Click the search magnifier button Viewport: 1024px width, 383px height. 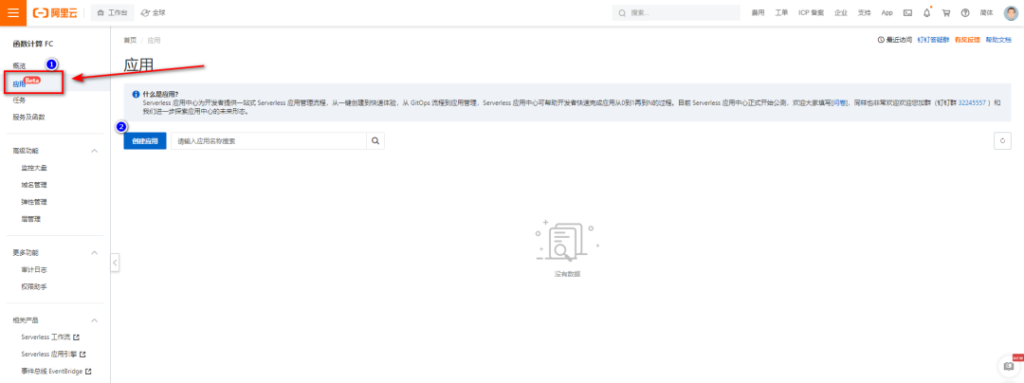click(376, 141)
